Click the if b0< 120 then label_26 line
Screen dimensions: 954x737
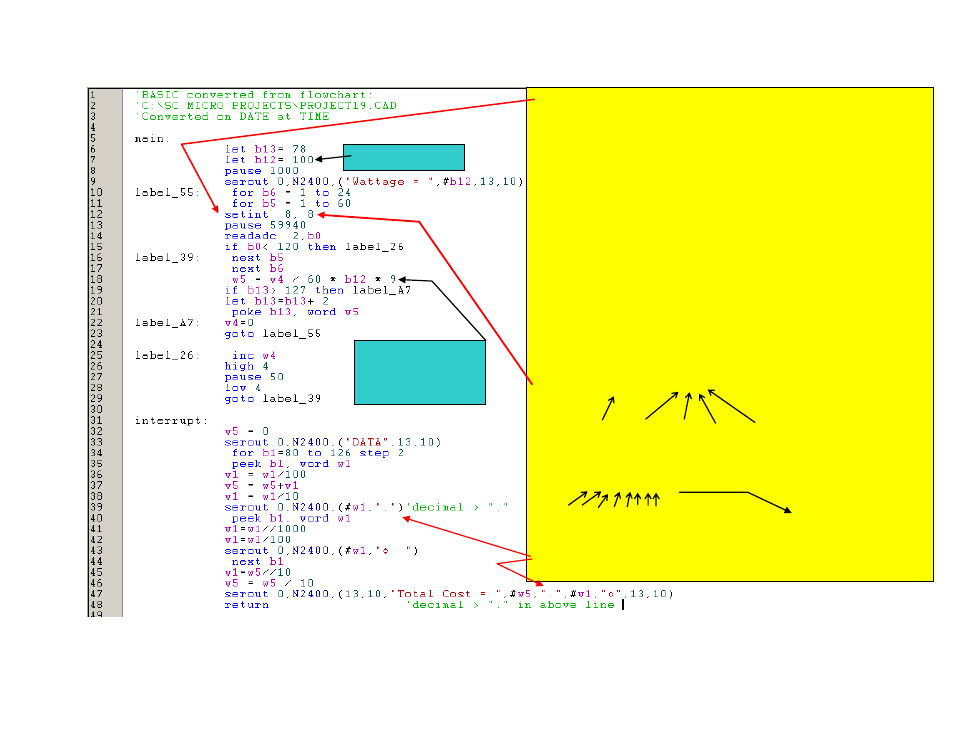point(314,247)
